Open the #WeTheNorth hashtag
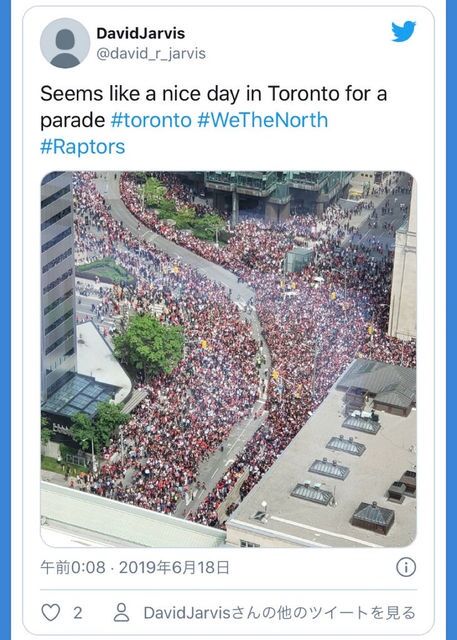The height and width of the screenshot is (640, 457). coord(263,120)
